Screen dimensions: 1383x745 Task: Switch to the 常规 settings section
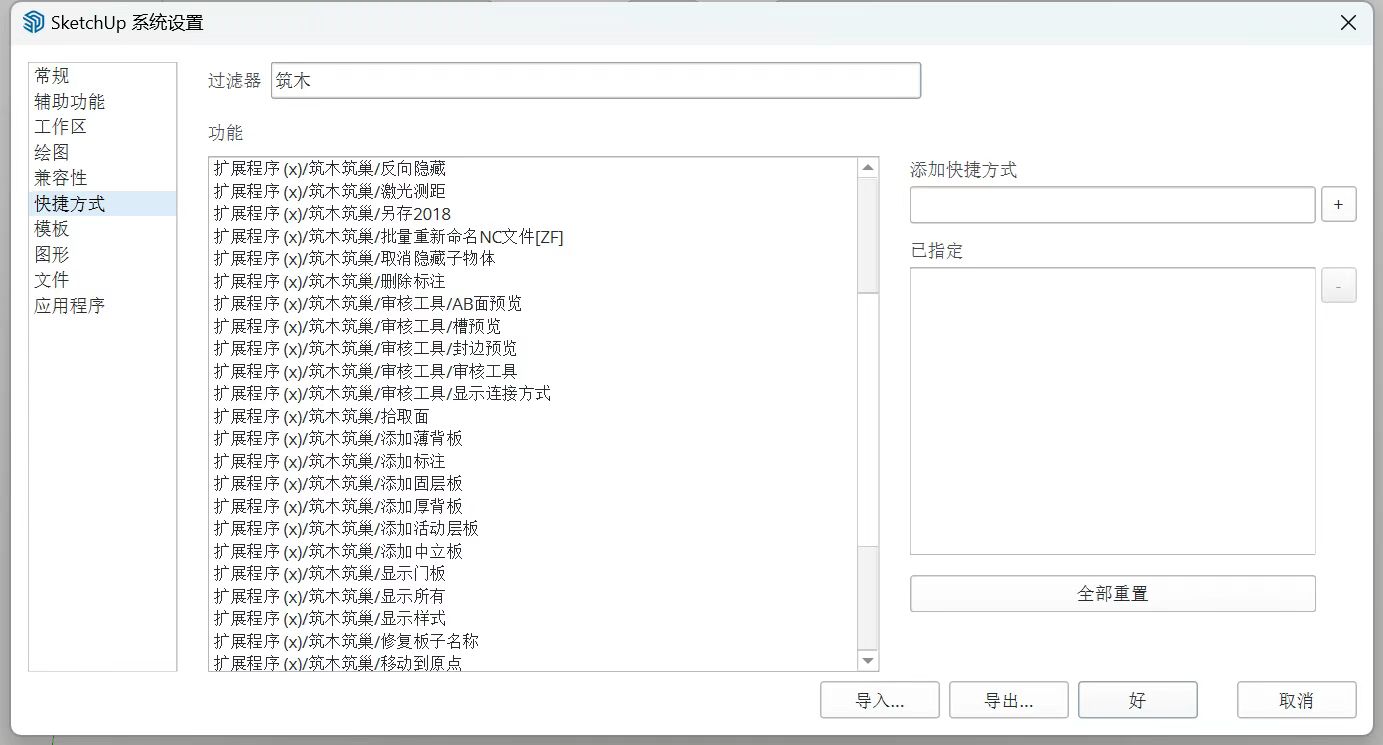point(53,75)
